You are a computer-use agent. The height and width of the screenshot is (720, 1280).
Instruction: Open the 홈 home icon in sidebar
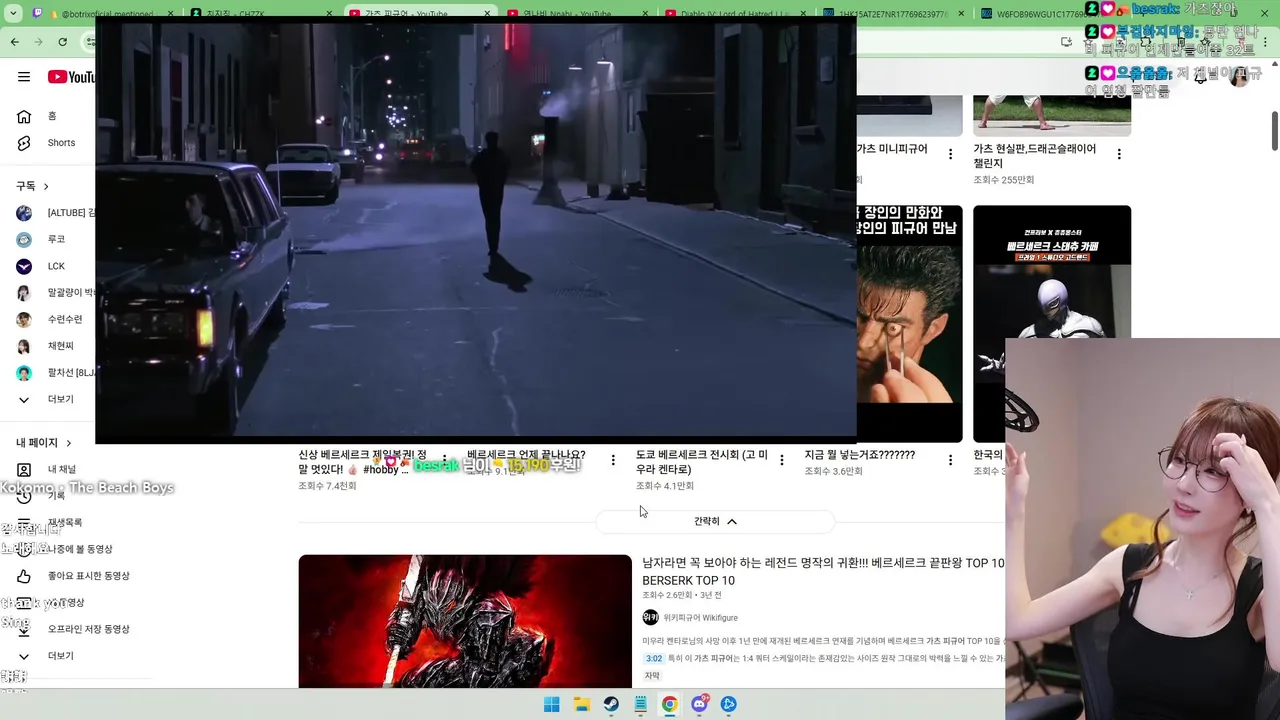point(24,116)
